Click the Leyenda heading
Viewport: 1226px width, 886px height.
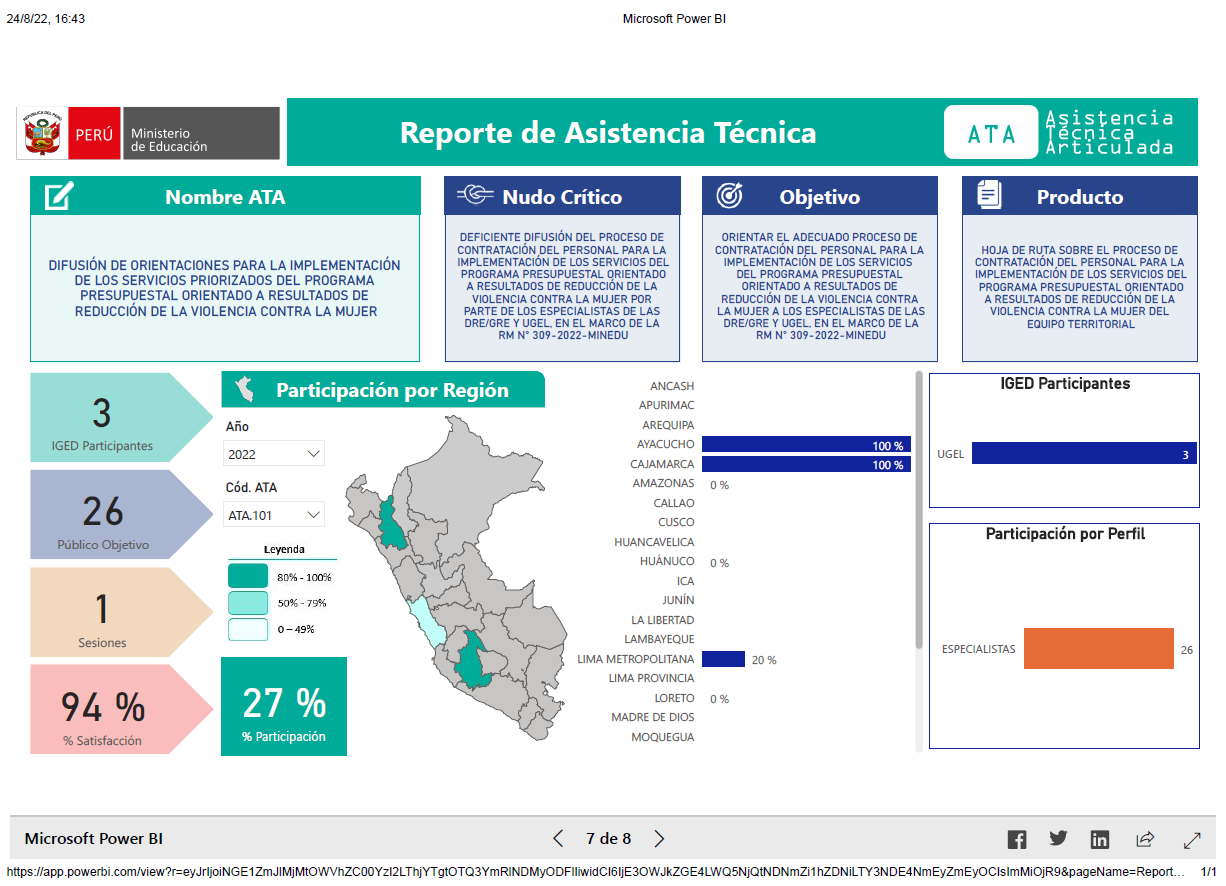(x=284, y=549)
